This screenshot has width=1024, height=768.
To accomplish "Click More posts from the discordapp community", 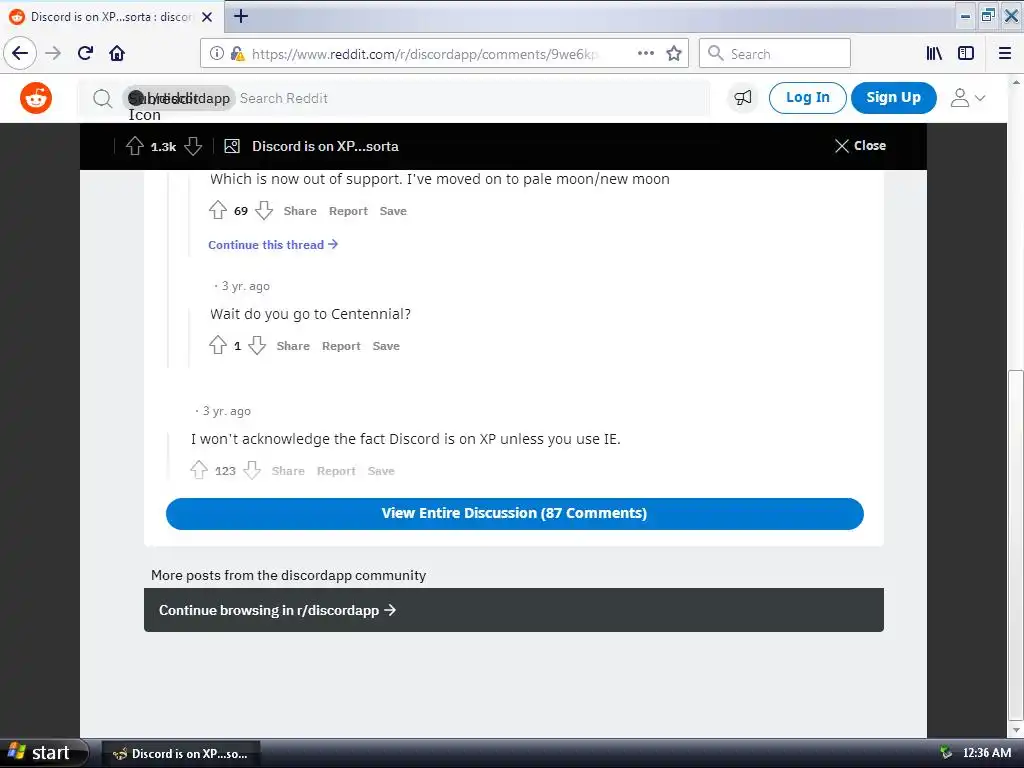I will [x=288, y=575].
